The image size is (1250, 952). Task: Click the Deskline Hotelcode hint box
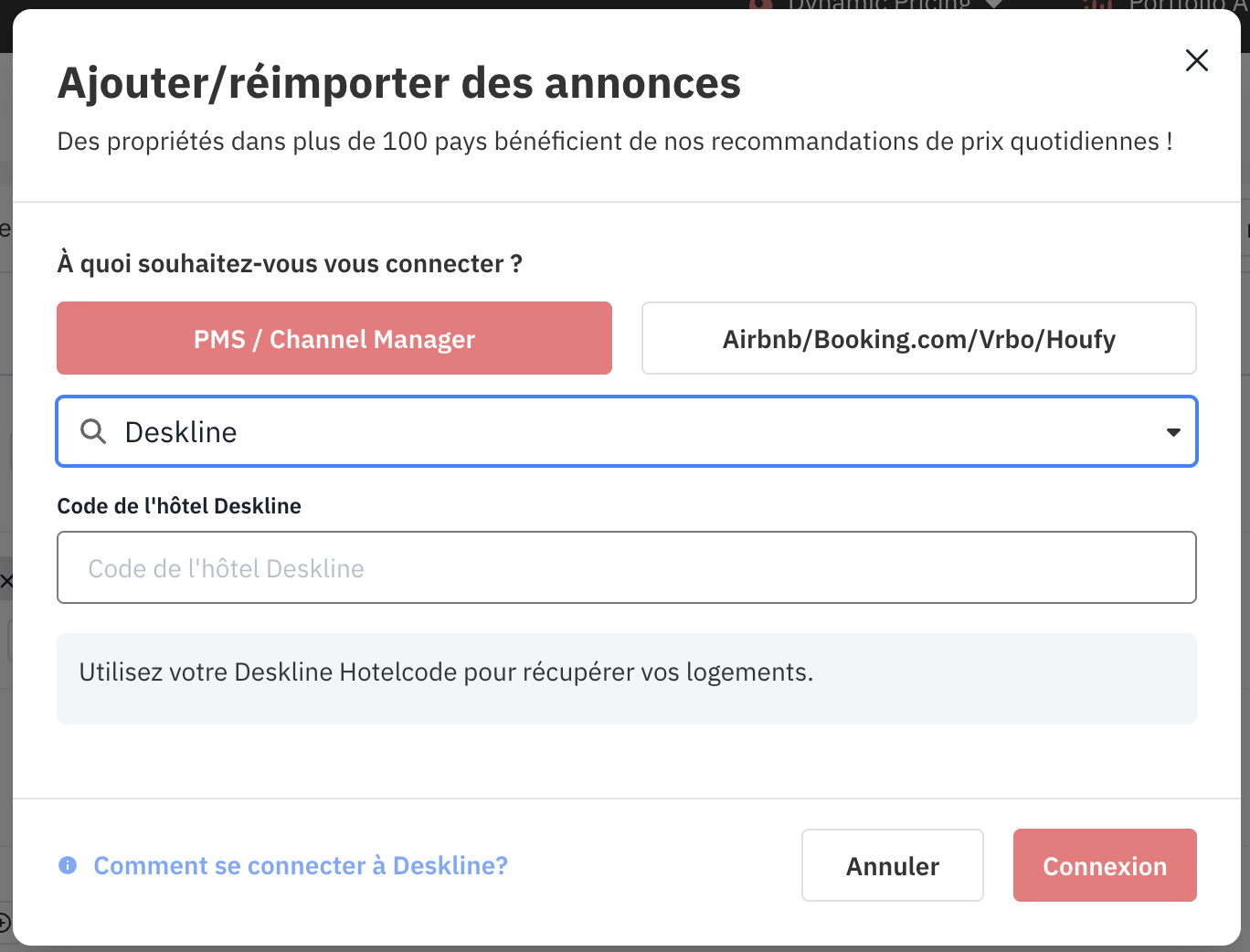[626, 678]
